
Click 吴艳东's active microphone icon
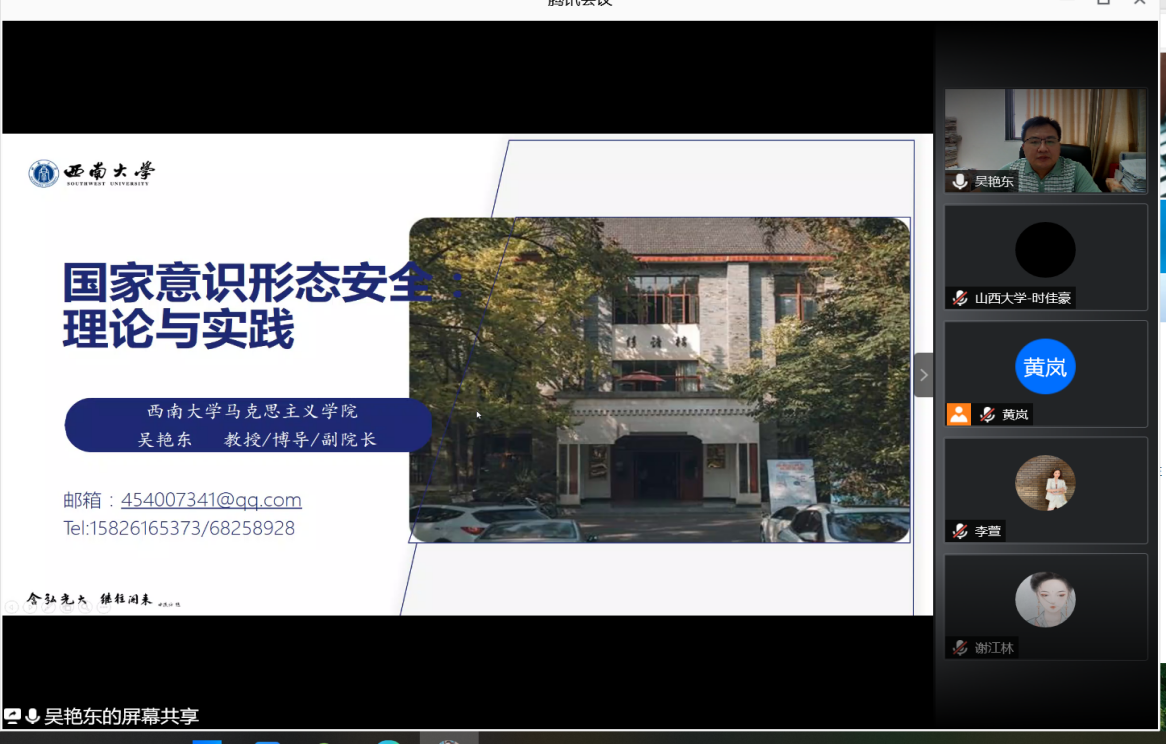point(960,181)
